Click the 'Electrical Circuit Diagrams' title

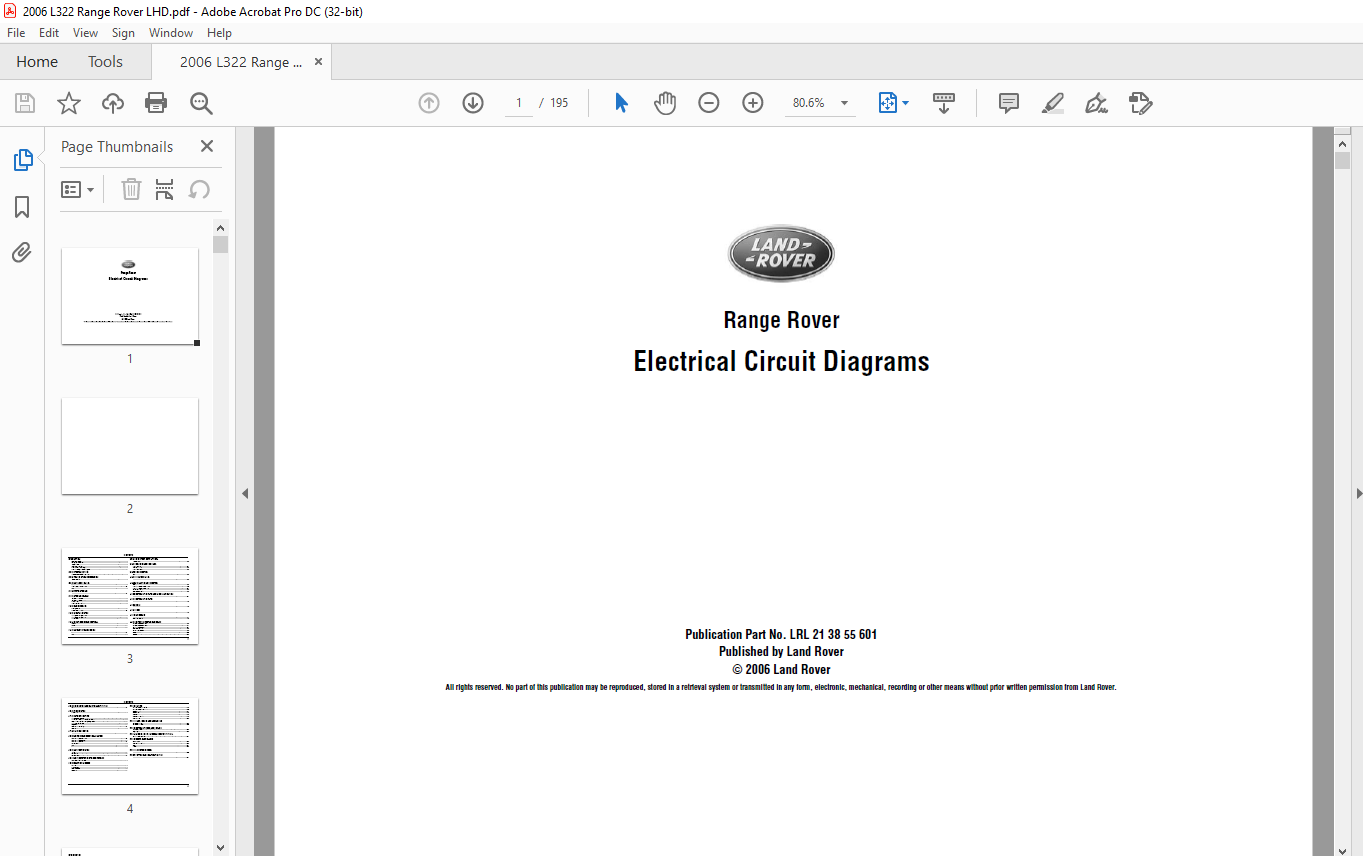(x=781, y=361)
